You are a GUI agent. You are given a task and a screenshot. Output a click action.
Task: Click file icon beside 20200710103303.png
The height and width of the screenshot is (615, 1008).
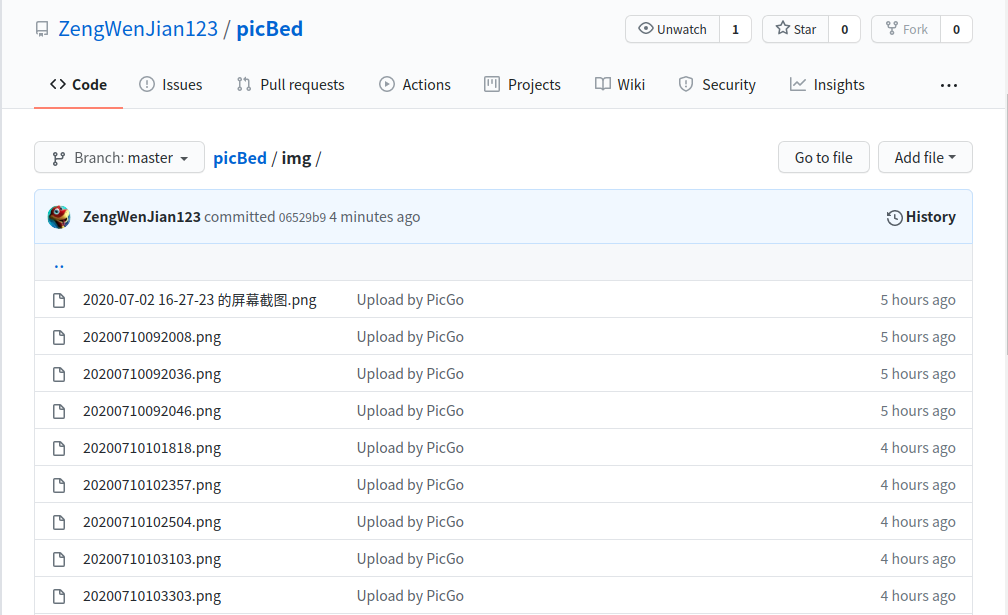pos(59,596)
